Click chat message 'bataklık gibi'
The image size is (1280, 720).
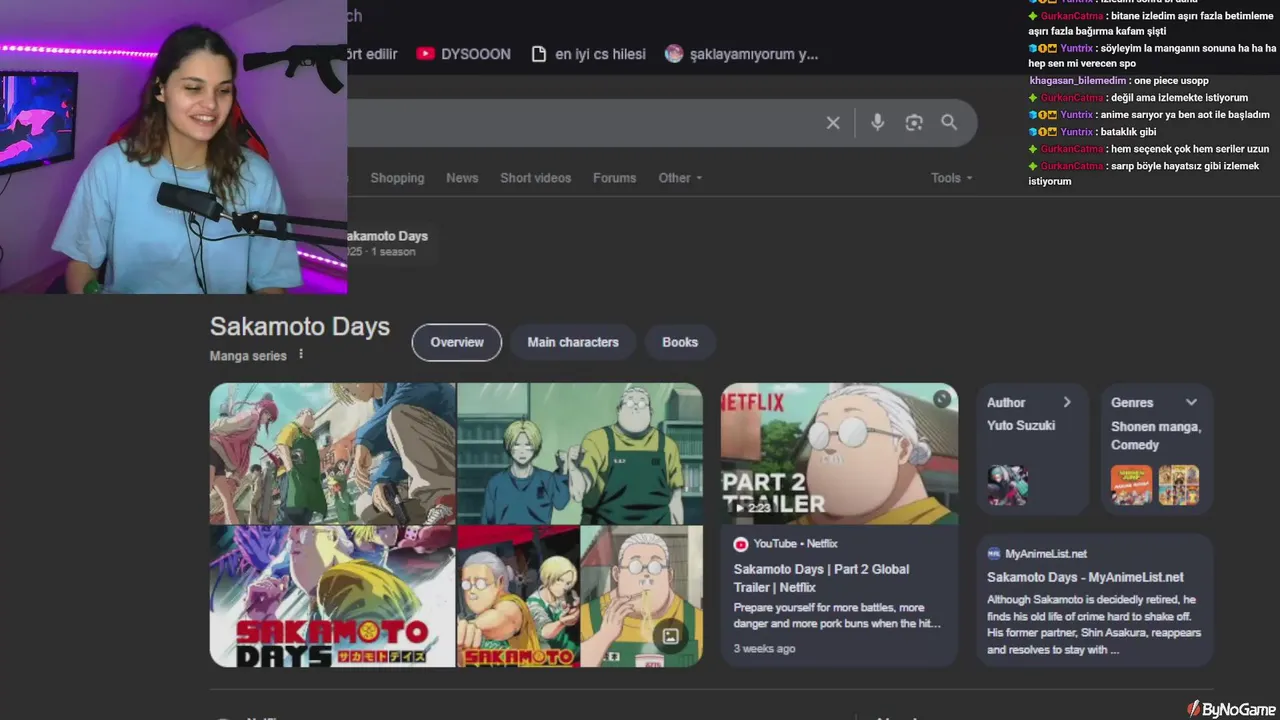pos(1128,132)
